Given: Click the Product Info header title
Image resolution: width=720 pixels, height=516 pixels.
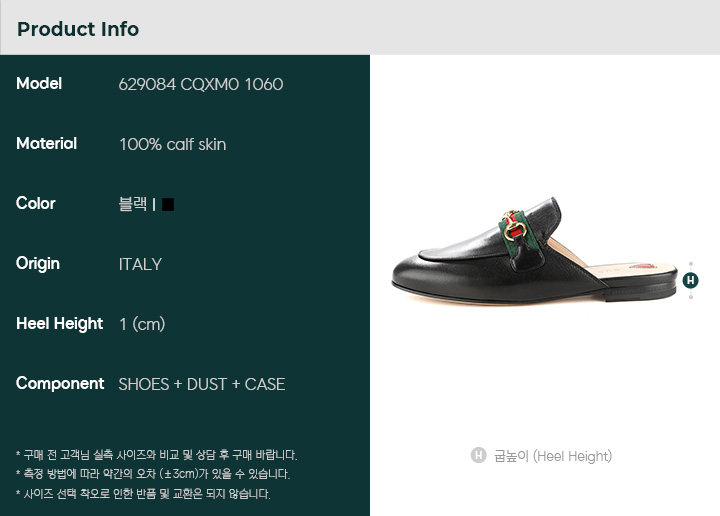Looking at the screenshot, I should 78,29.
